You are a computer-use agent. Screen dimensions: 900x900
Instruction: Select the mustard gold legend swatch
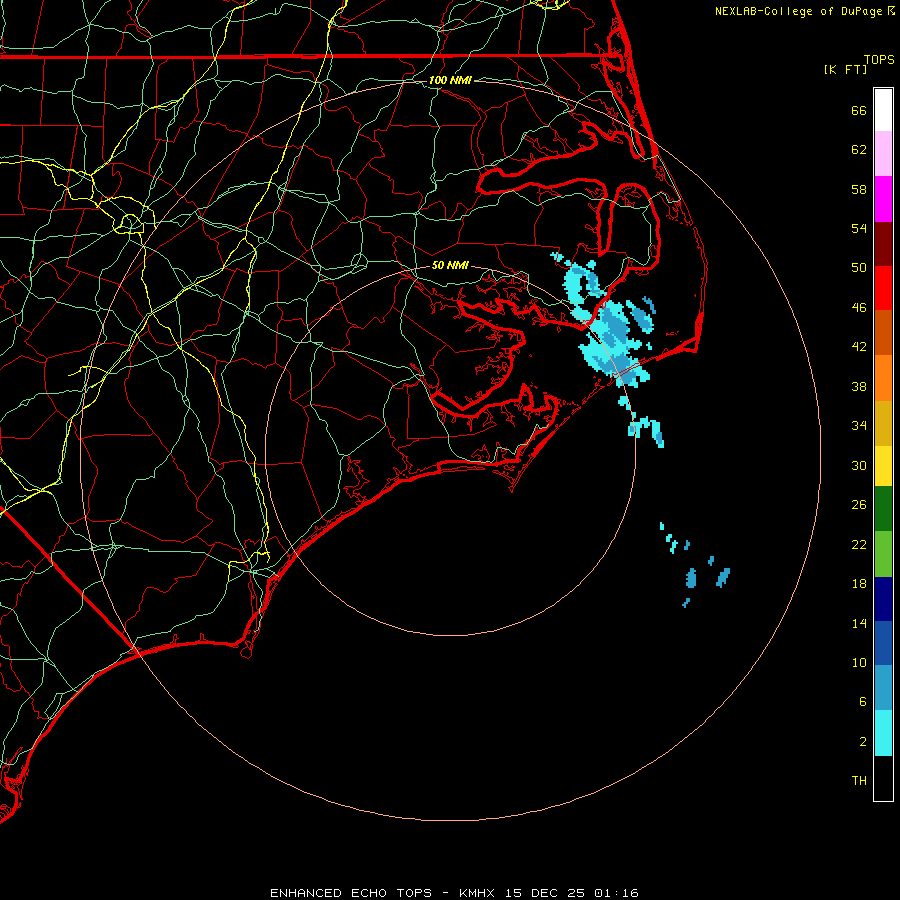click(883, 423)
